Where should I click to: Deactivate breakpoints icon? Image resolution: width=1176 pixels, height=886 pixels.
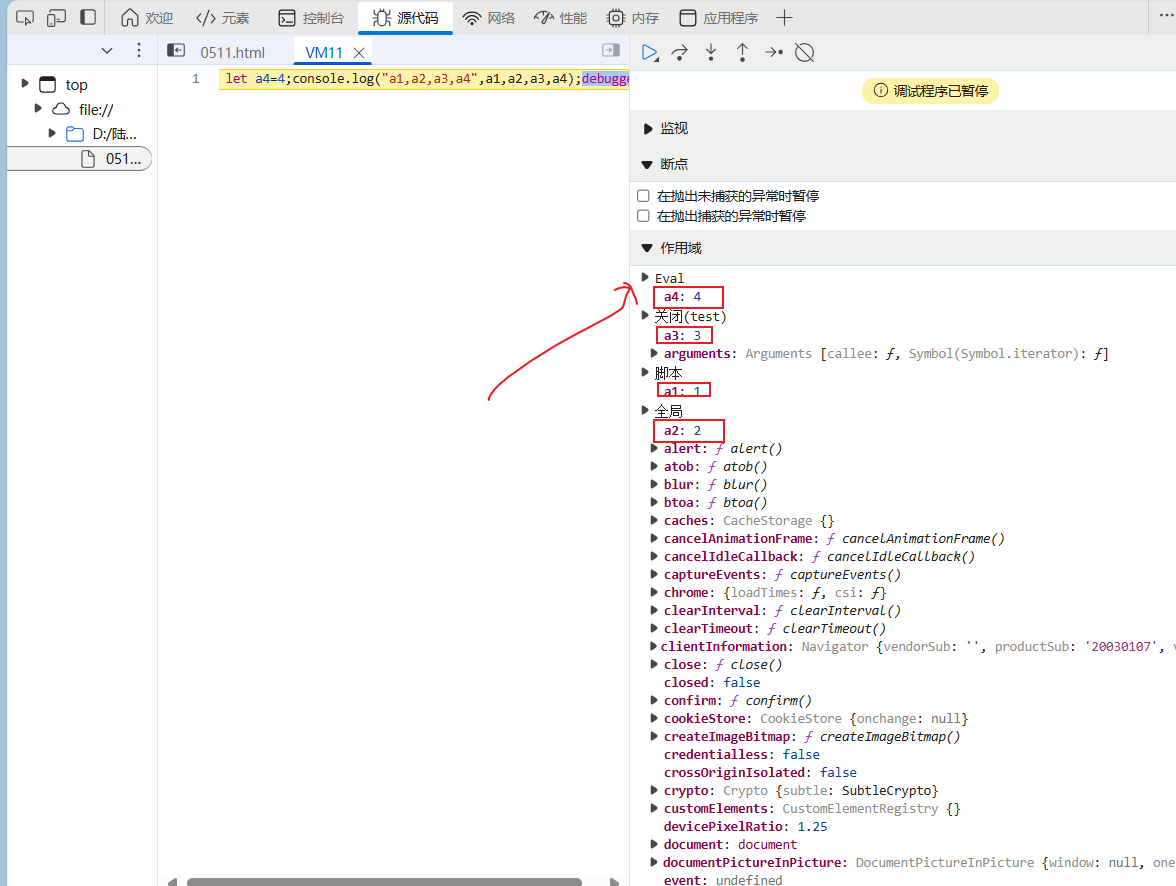tap(805, 53)
